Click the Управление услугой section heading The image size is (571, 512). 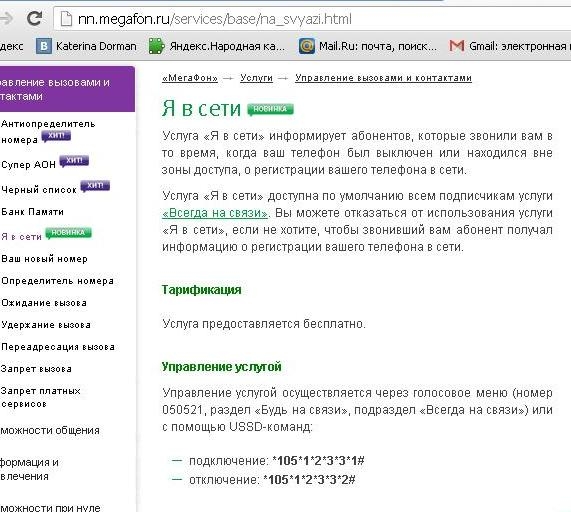221,367
